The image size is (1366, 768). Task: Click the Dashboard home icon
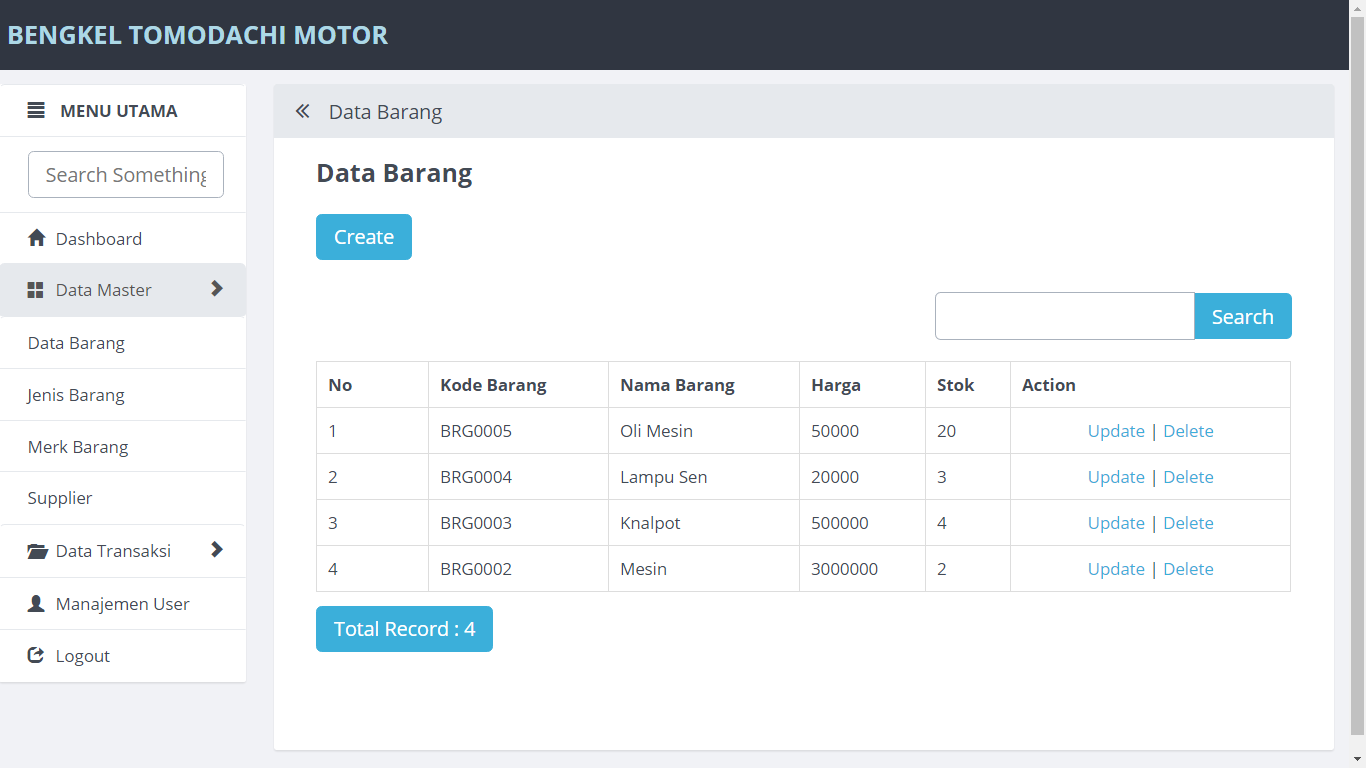(37, 238)
